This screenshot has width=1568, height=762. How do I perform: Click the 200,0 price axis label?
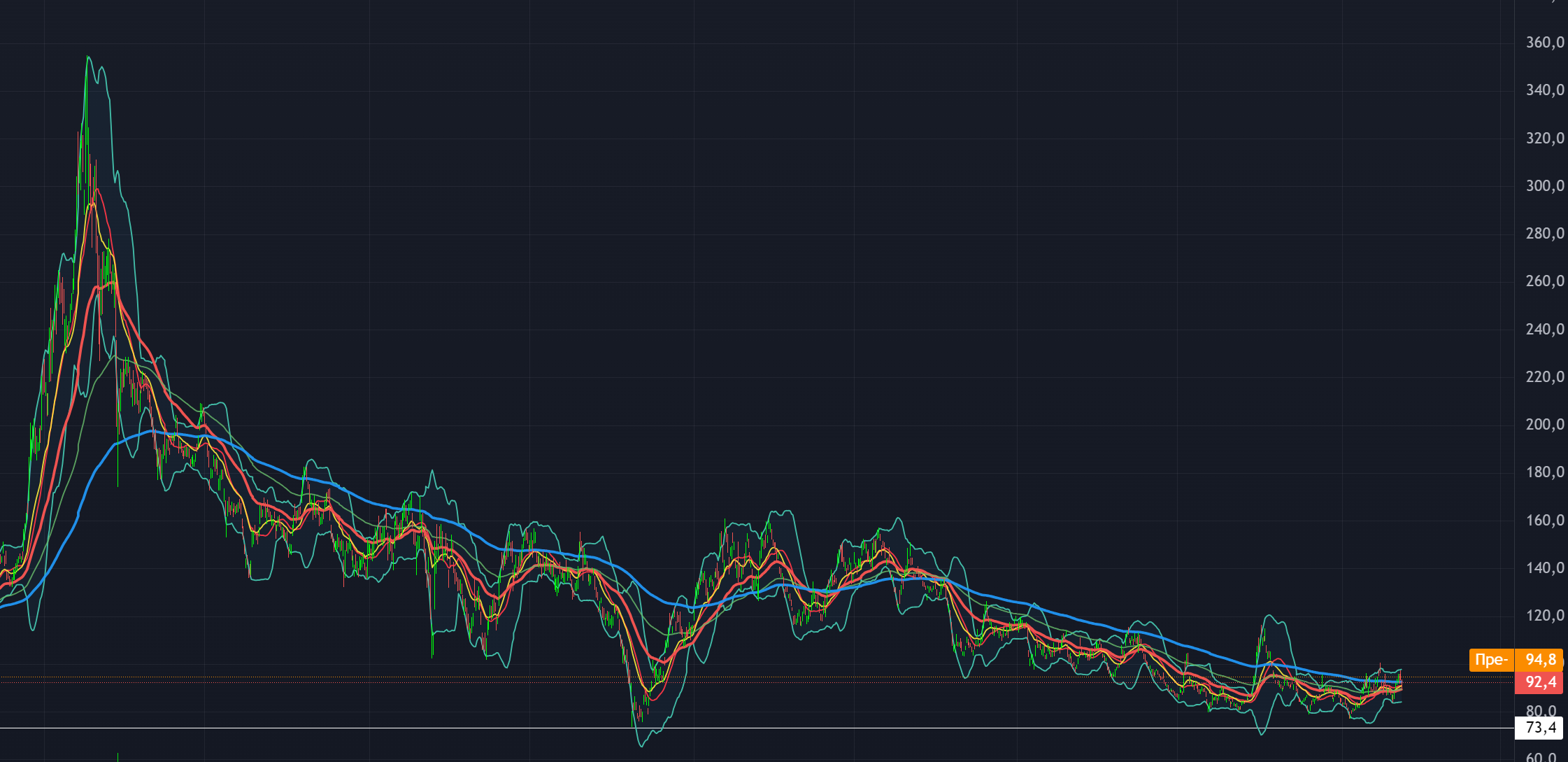click(1545, 425)
